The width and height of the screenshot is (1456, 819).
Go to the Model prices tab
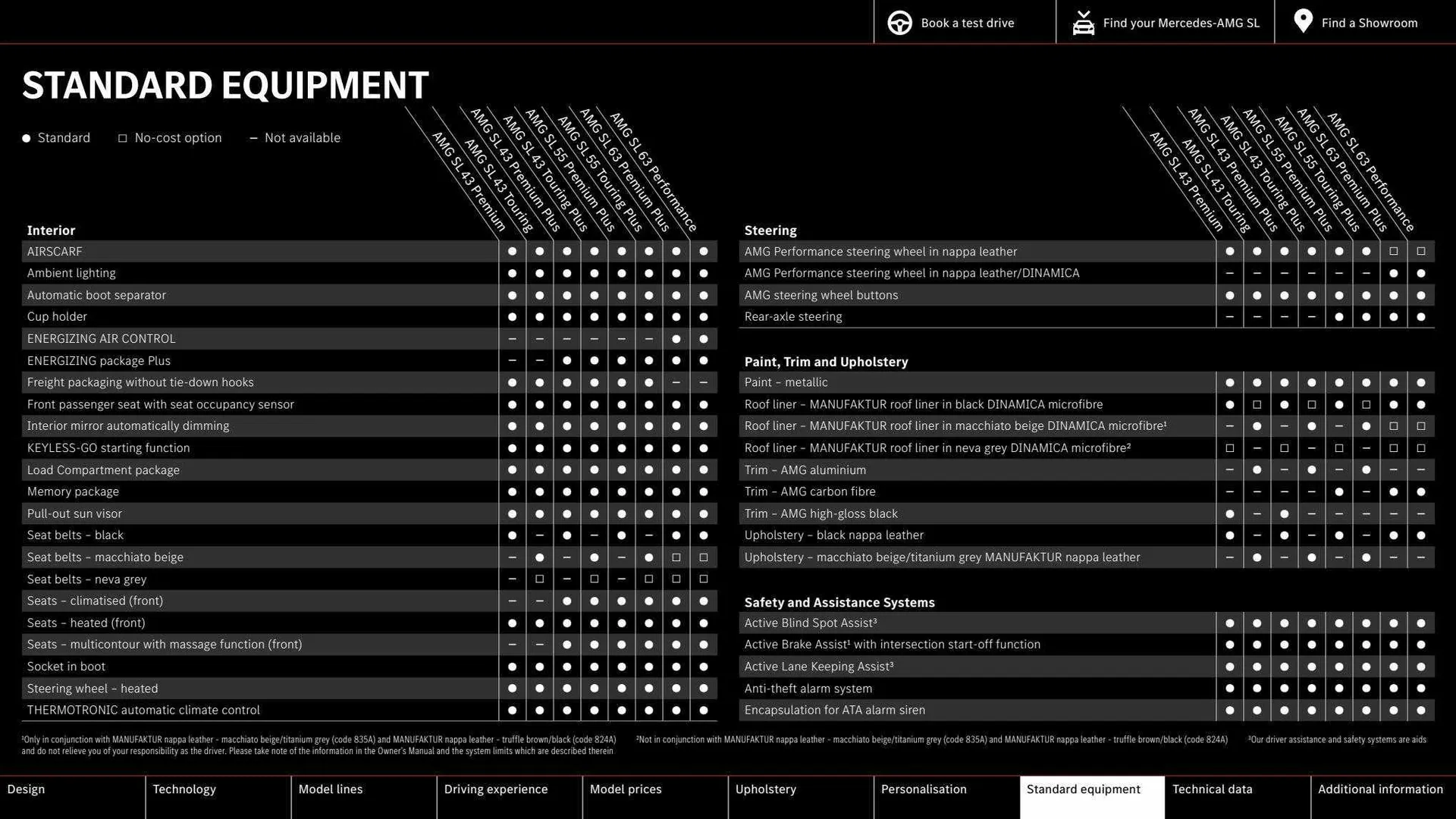pos(626,789)
